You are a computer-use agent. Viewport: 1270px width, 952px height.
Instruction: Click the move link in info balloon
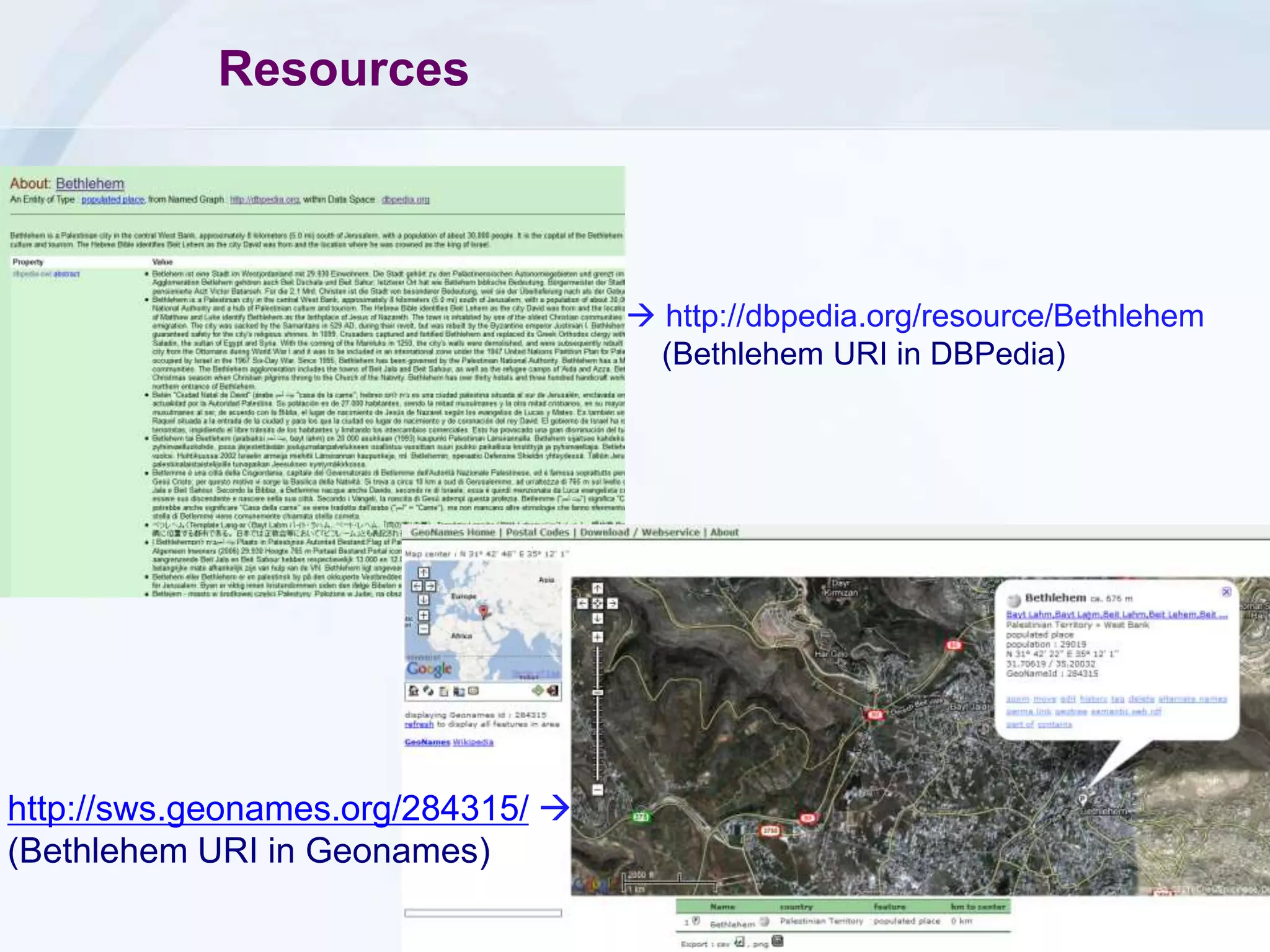point(1045,699)
